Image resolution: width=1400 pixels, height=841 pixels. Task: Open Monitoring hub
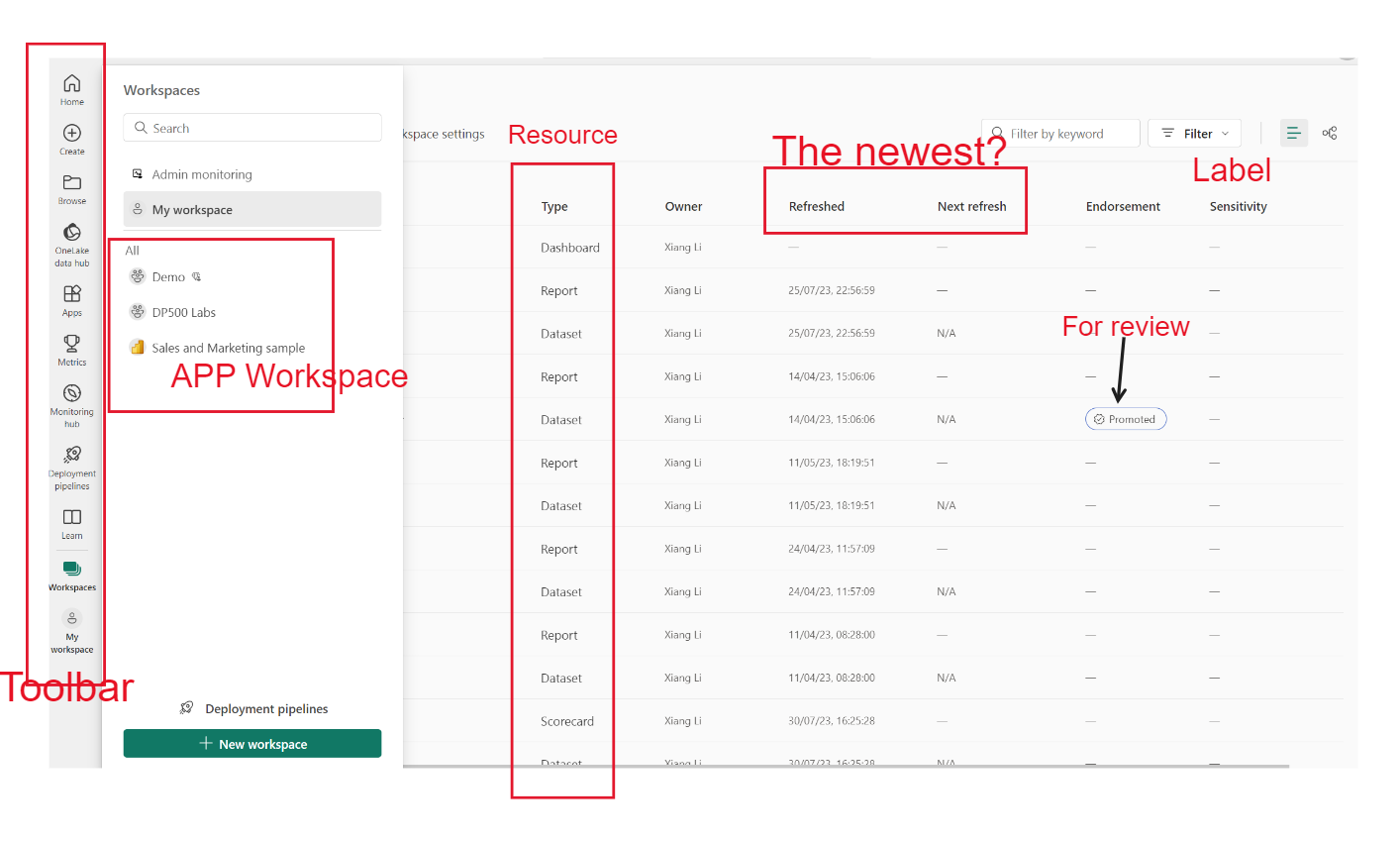(x=72, y=402)
